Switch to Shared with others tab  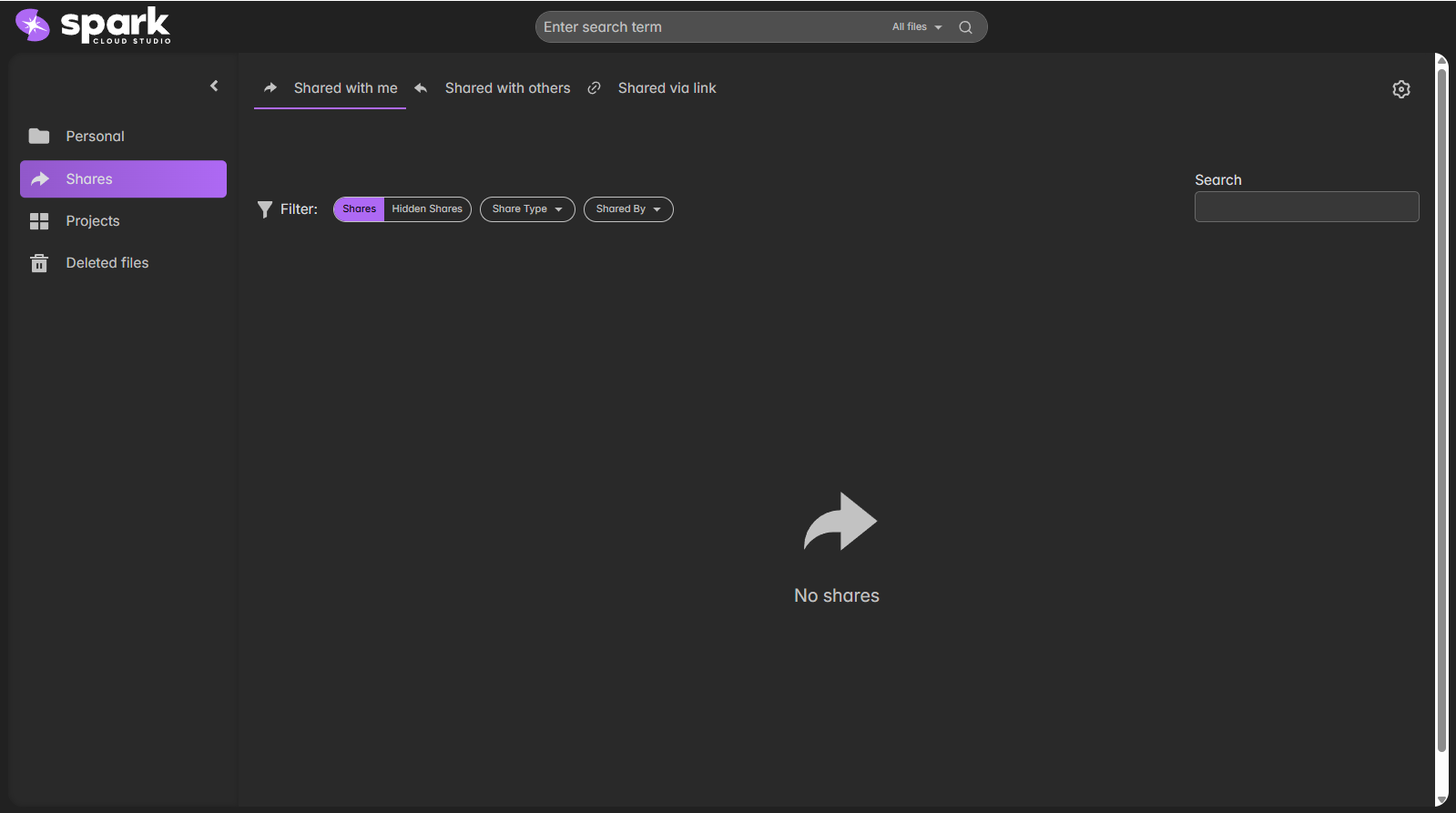(x=507, y=88)
